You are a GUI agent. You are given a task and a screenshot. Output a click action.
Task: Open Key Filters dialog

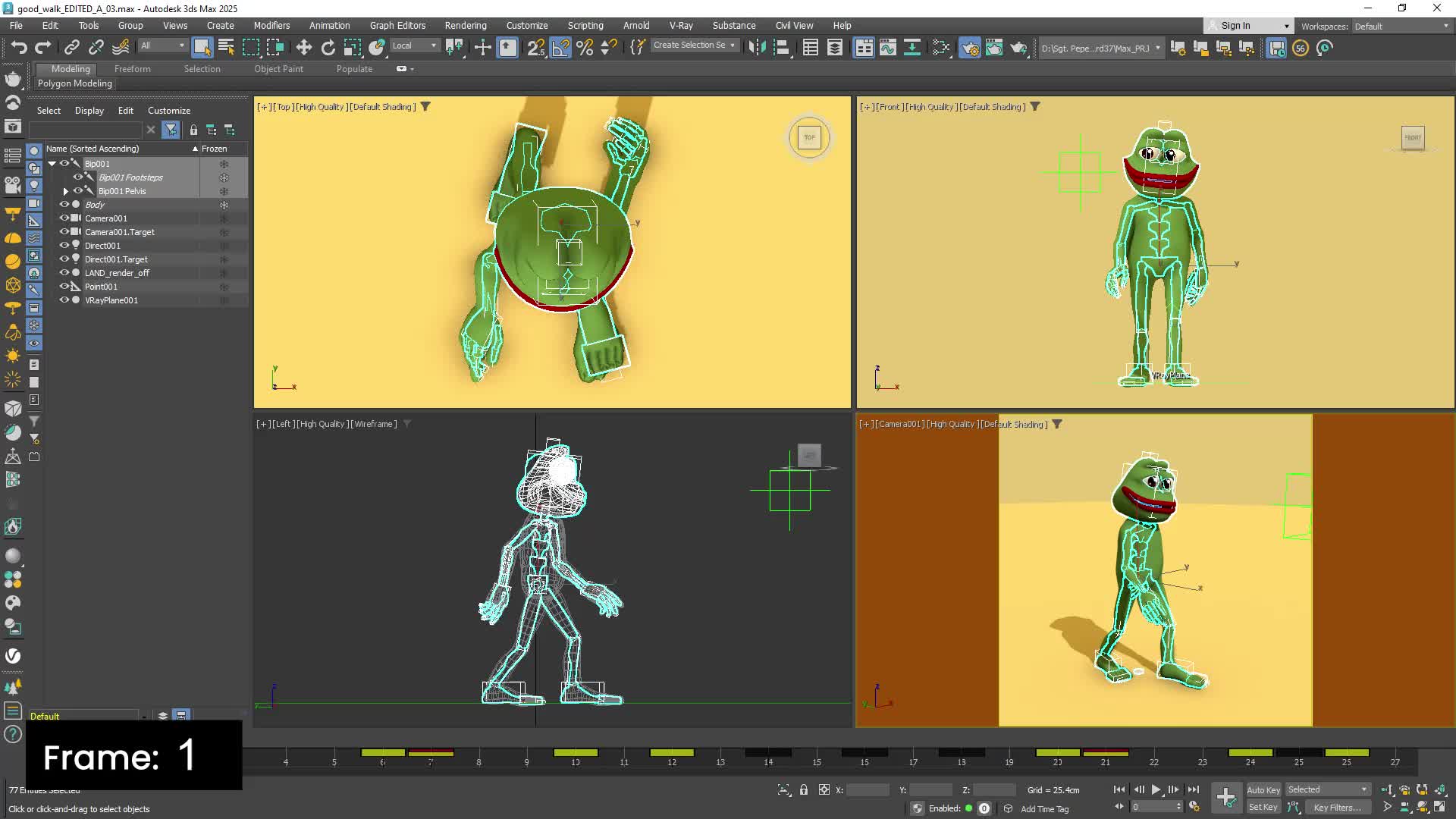click(1337, 807)
